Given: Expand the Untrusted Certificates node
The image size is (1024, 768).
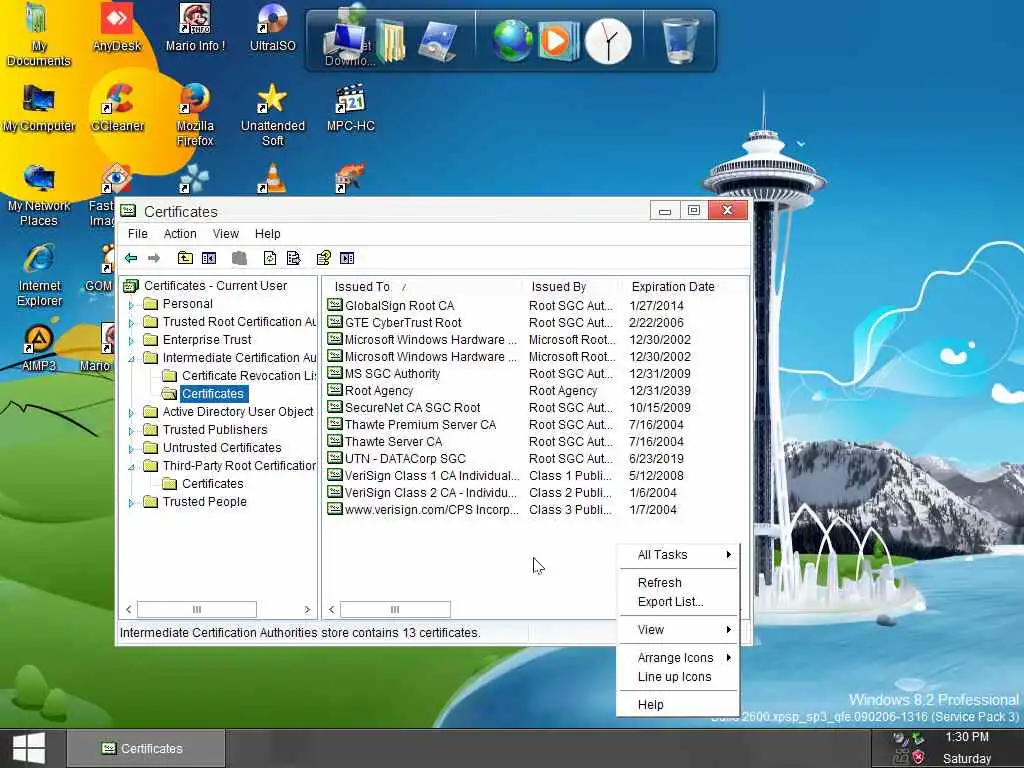Looking at the screenshot, I should (131, 449).
